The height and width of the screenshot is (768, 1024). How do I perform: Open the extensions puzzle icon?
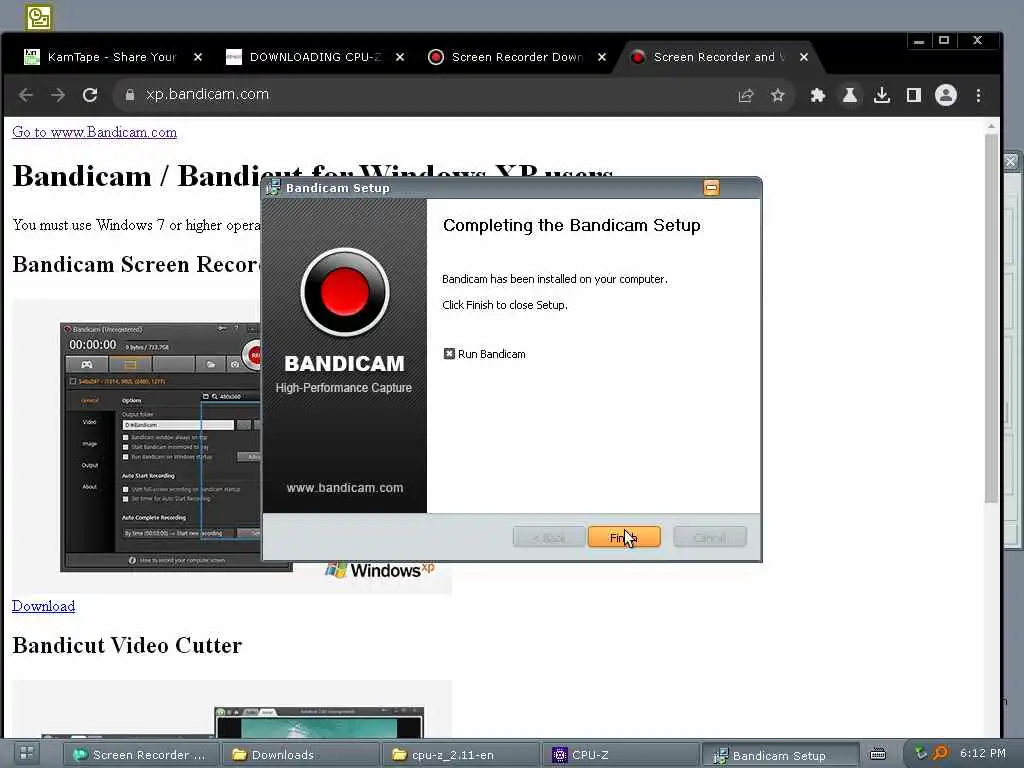[817, 95]
